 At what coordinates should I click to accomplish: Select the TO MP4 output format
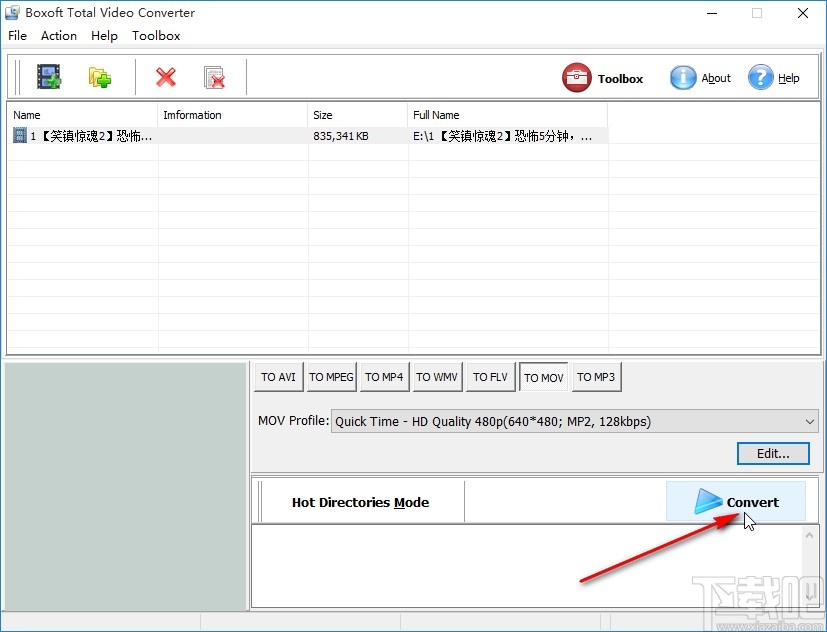384,377
